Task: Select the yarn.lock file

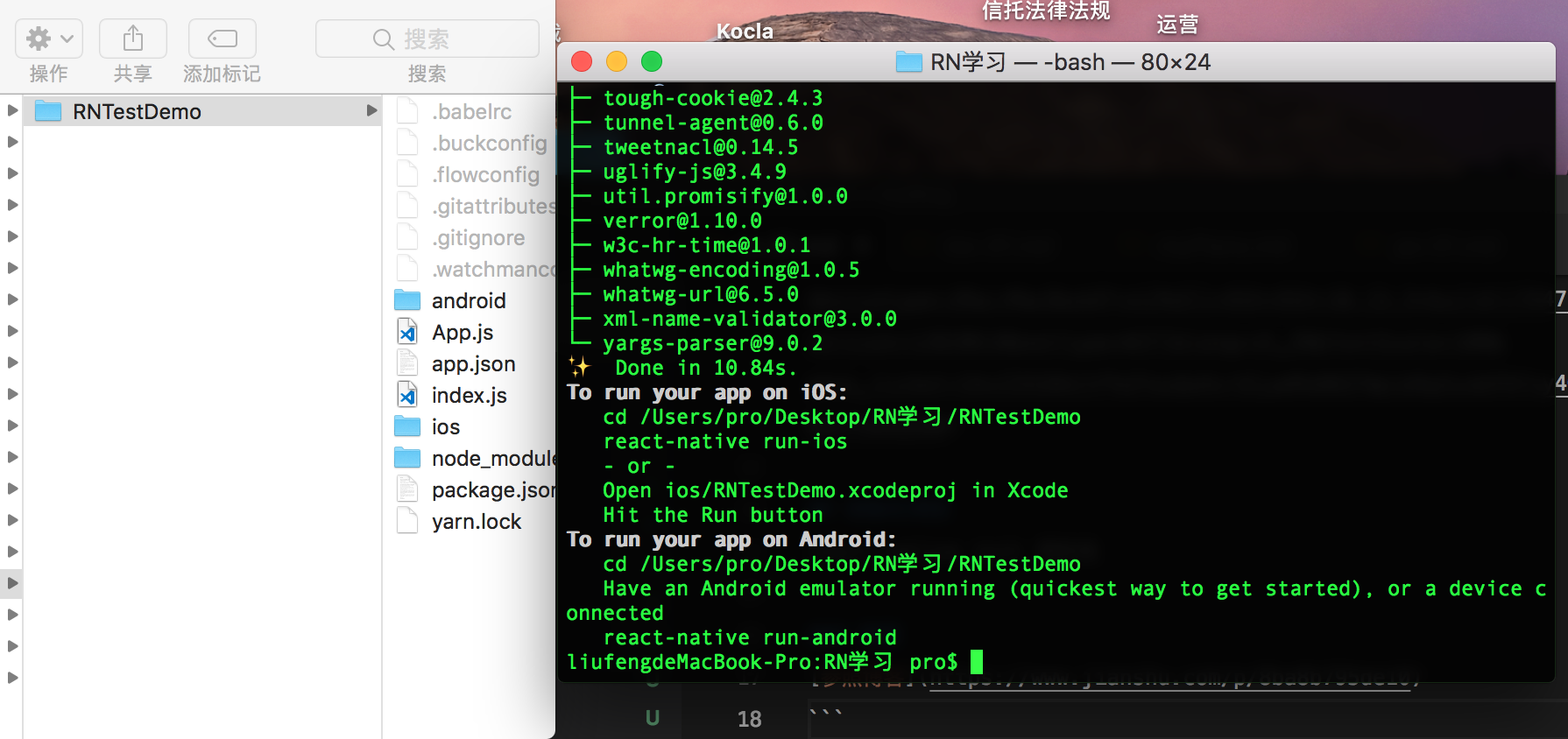Action: 476,522
